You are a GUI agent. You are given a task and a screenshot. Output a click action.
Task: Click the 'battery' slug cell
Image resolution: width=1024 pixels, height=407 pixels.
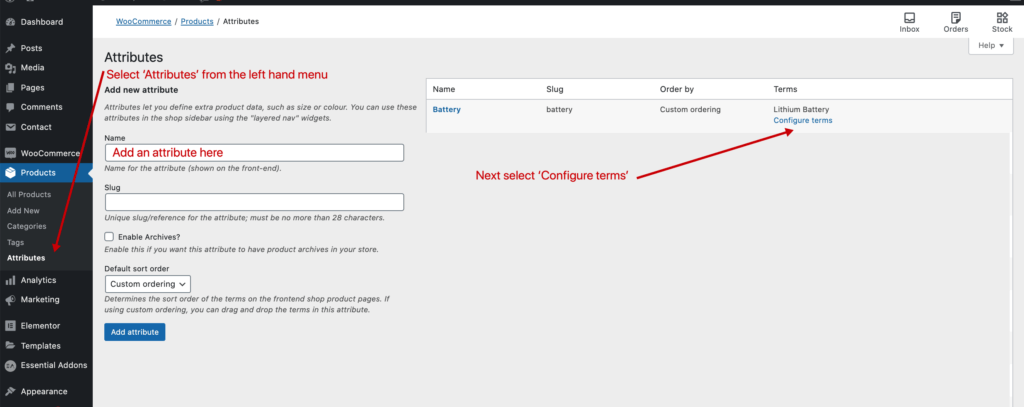tap(559, 110)
